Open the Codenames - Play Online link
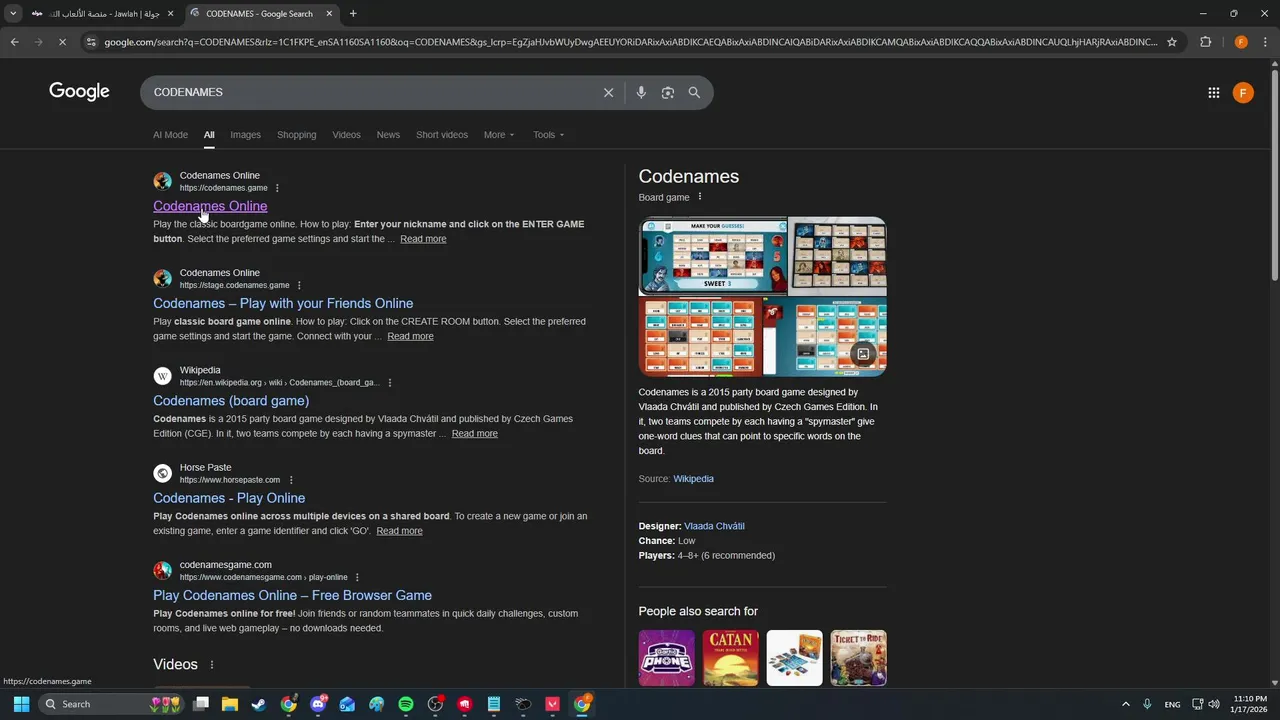This screenshot has width=1280, height=720. (x=229, y=498)
